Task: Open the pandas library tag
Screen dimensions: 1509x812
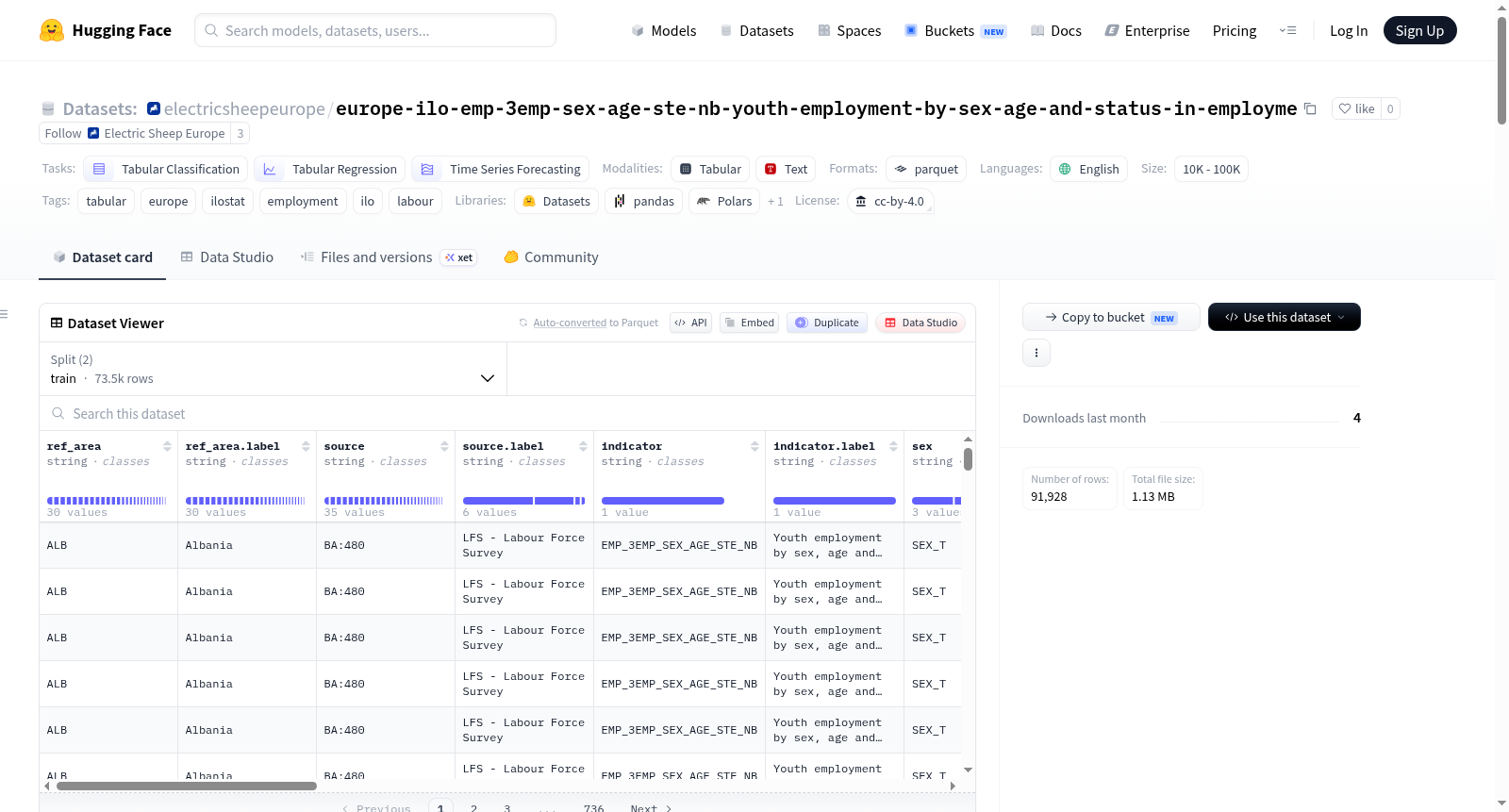Action: click(644, 201)
